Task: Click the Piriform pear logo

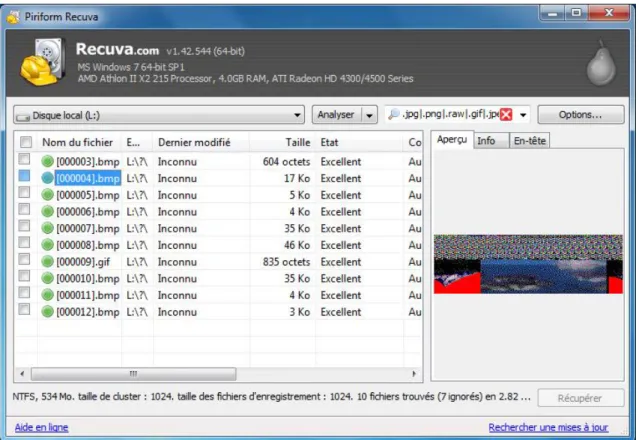Action: pos(602,62)
